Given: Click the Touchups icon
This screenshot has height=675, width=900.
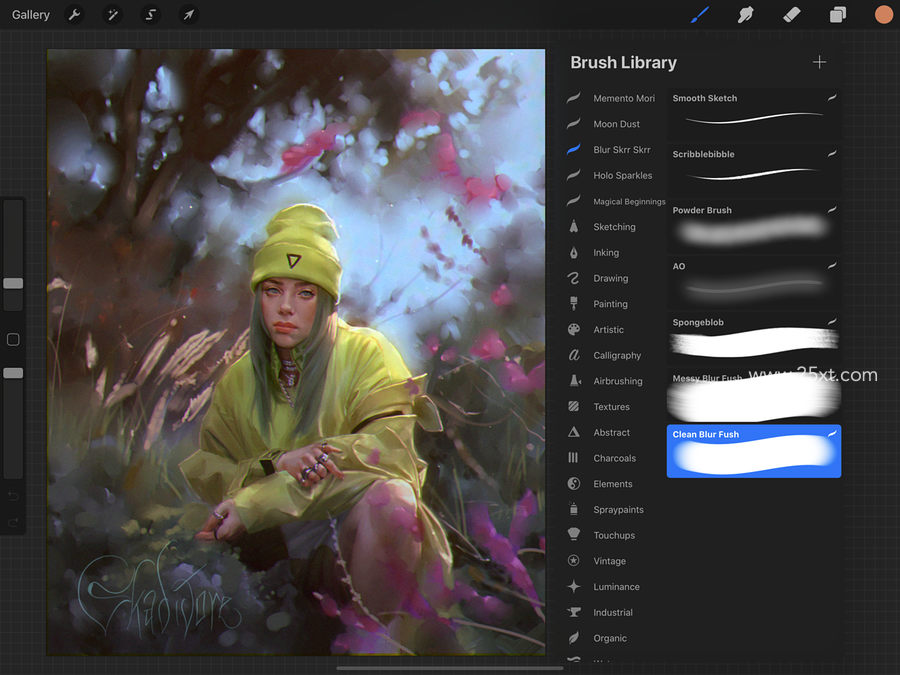Looking at the screenshot, I should [573, 535].
